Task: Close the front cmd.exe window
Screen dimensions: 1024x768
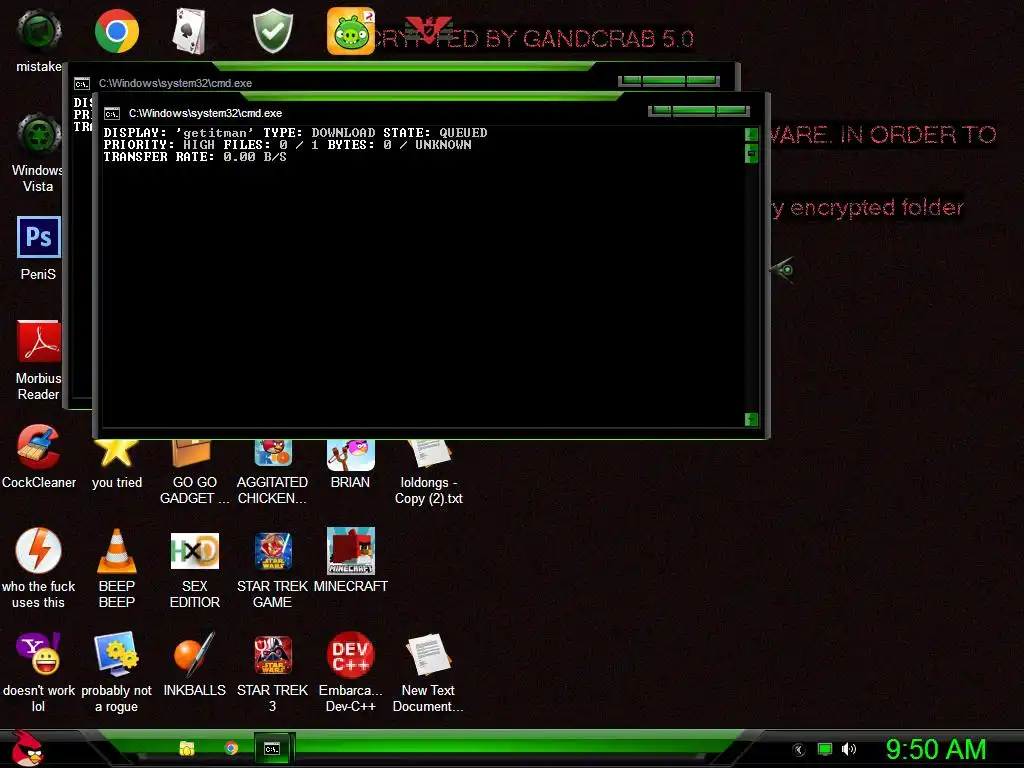Action: pos(733,110)
